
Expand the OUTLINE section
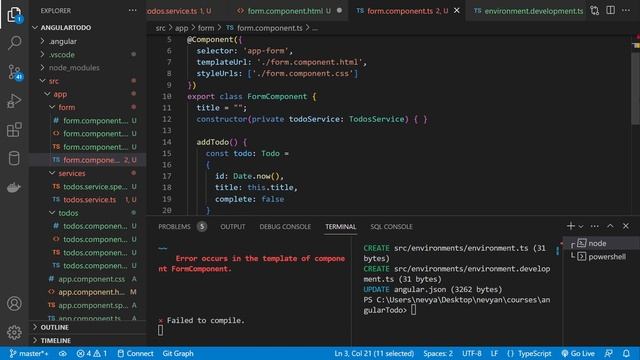pyautogui.click(x=88, y=327)
